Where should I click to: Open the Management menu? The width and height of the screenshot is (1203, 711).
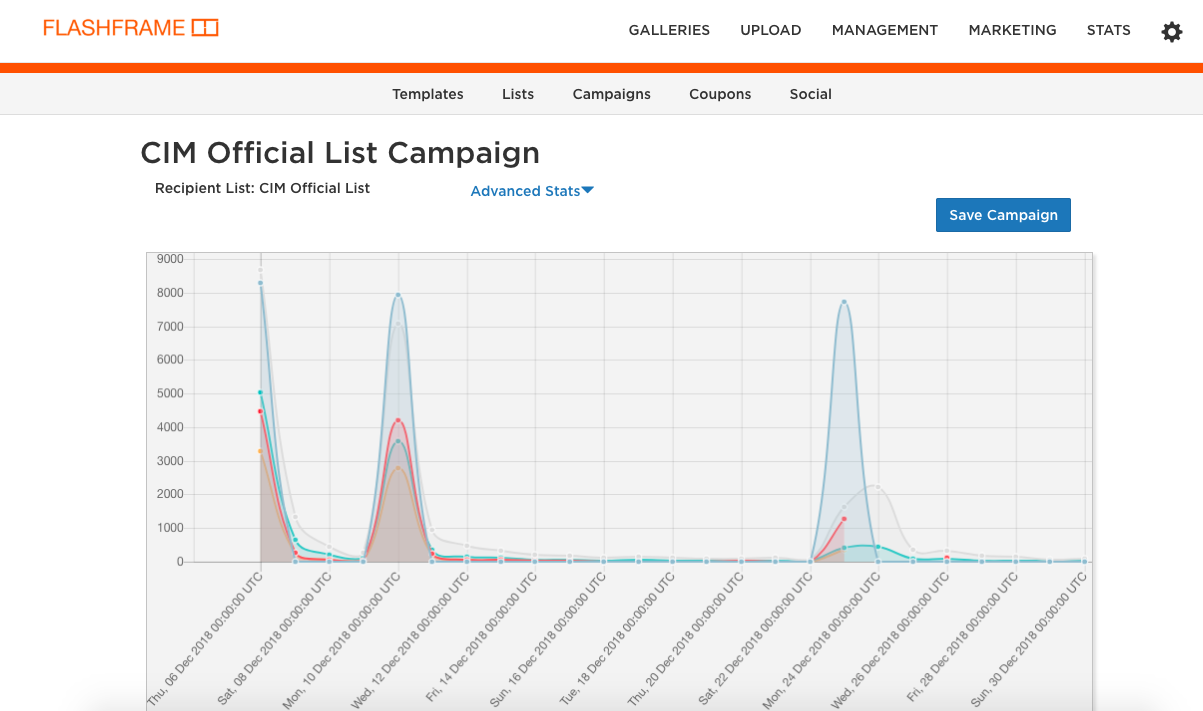tap(884, 30)
